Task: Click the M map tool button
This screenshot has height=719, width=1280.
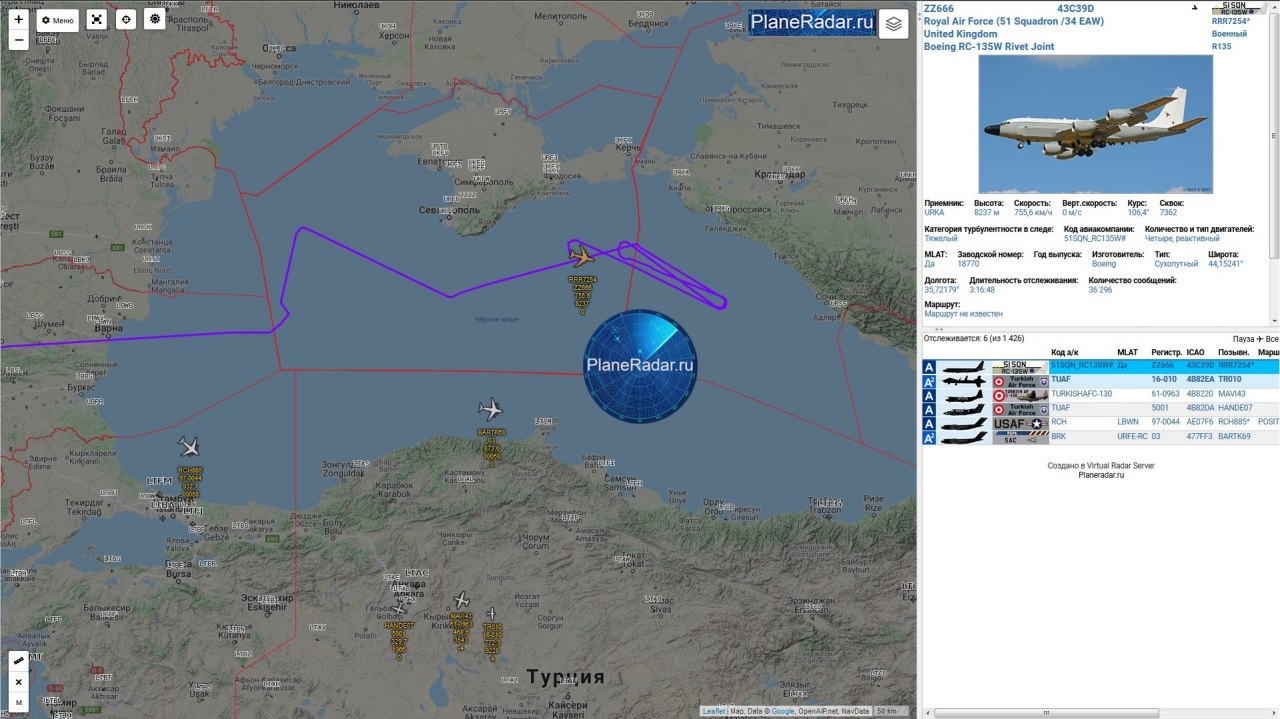Action: pos(18,703)
